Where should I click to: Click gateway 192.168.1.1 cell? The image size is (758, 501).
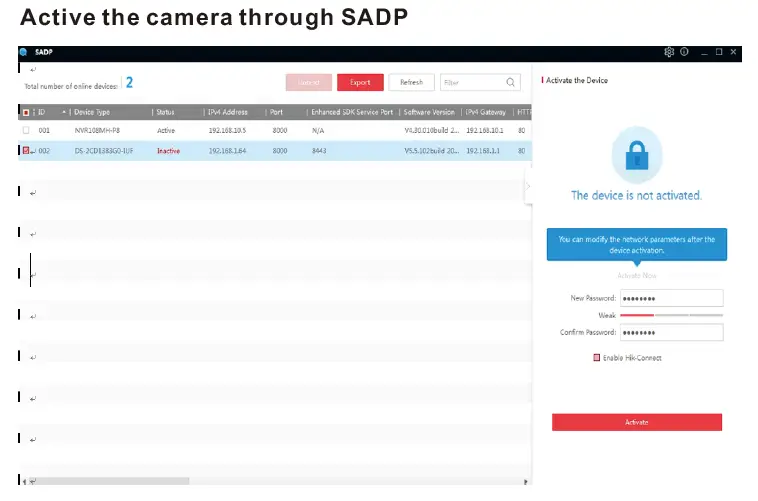pos(483,151)
